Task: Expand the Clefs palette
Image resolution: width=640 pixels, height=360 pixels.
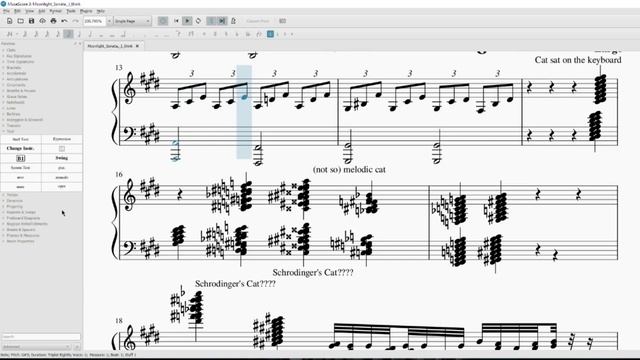Action: pos(11,50)
